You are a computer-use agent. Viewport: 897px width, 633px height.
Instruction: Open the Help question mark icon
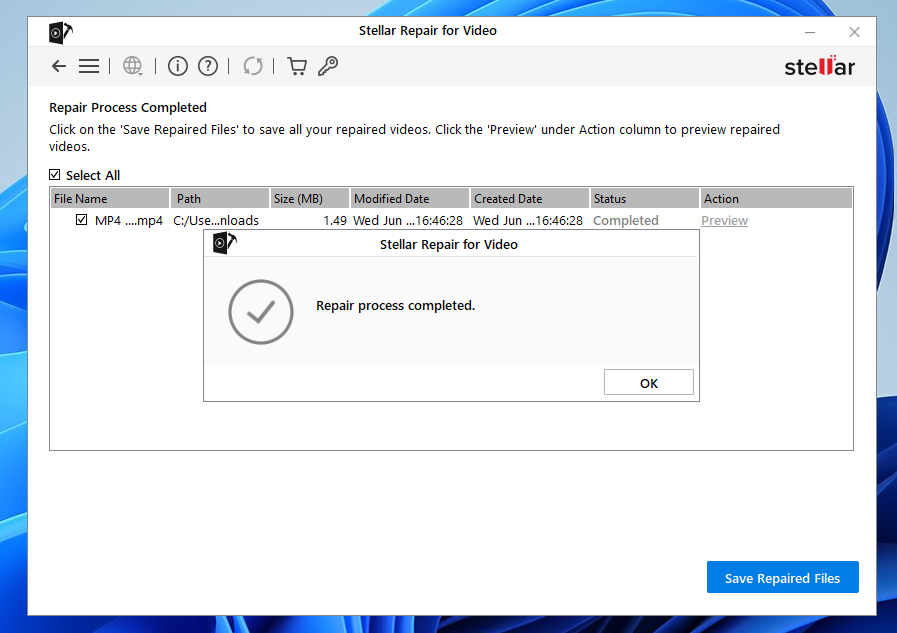pyautogui.click(x=208, y=66)
